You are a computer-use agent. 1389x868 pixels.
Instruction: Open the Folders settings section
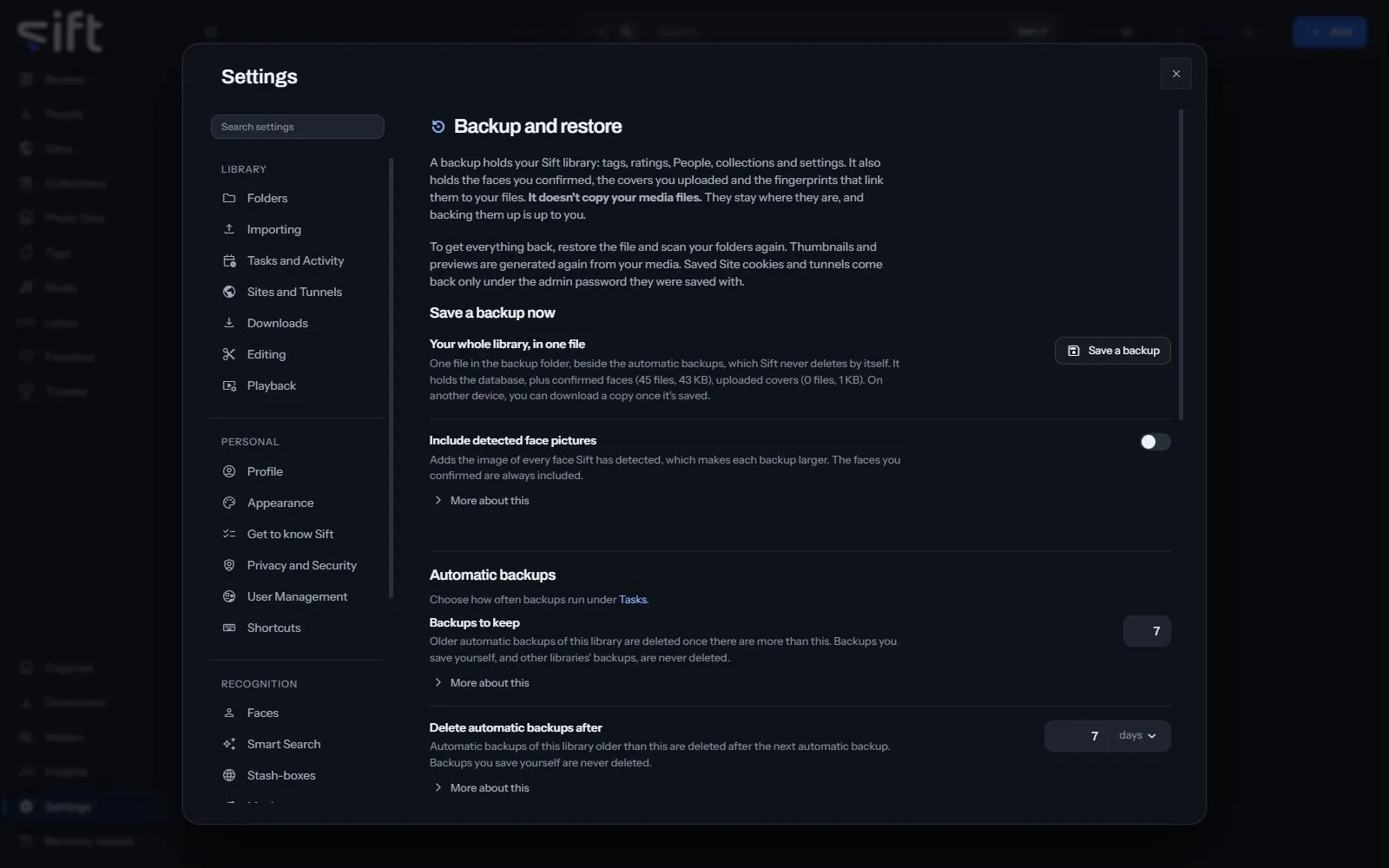(x=298, y=198)
